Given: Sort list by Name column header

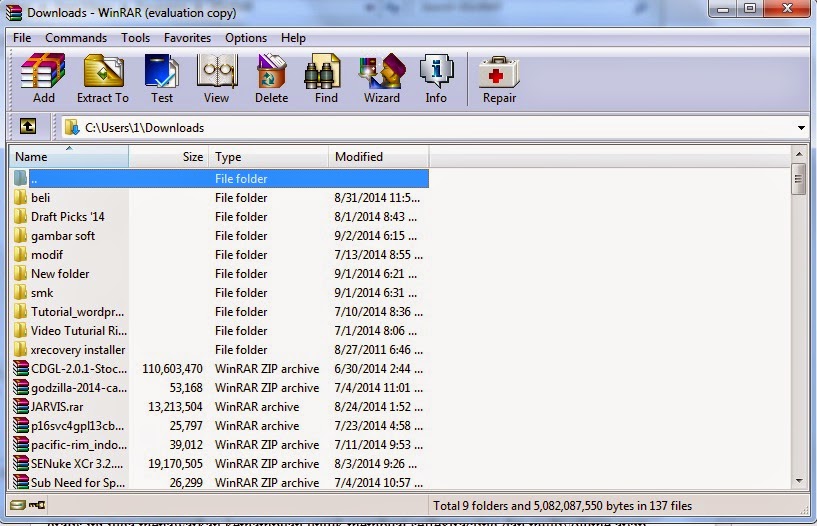Looking at the screenshot, I should pos(69,157).
